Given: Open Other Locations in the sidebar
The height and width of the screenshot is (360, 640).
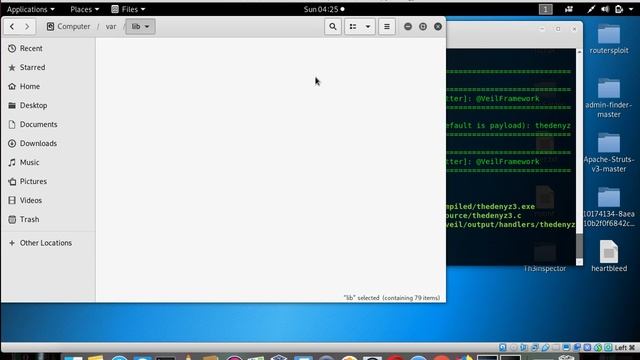Looking at the screenshot, I should pos(48,243).
